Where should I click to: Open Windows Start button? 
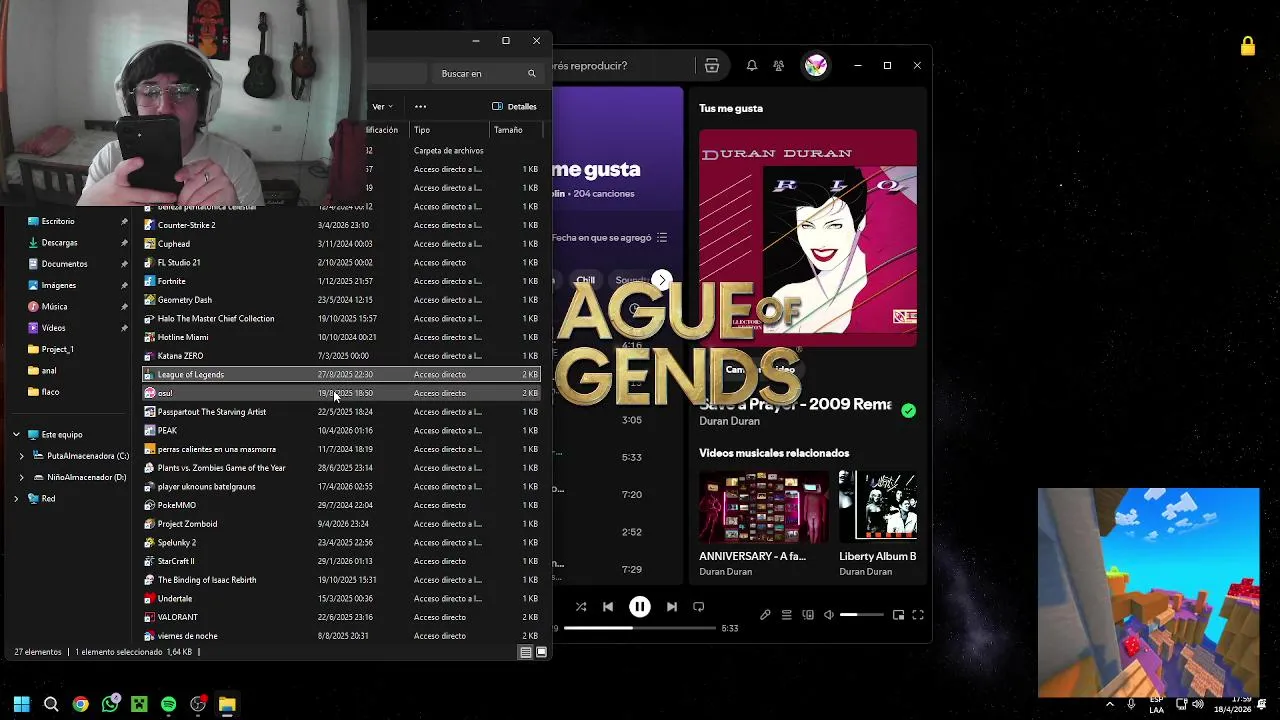pyautogui.click(x=21, y=704)
